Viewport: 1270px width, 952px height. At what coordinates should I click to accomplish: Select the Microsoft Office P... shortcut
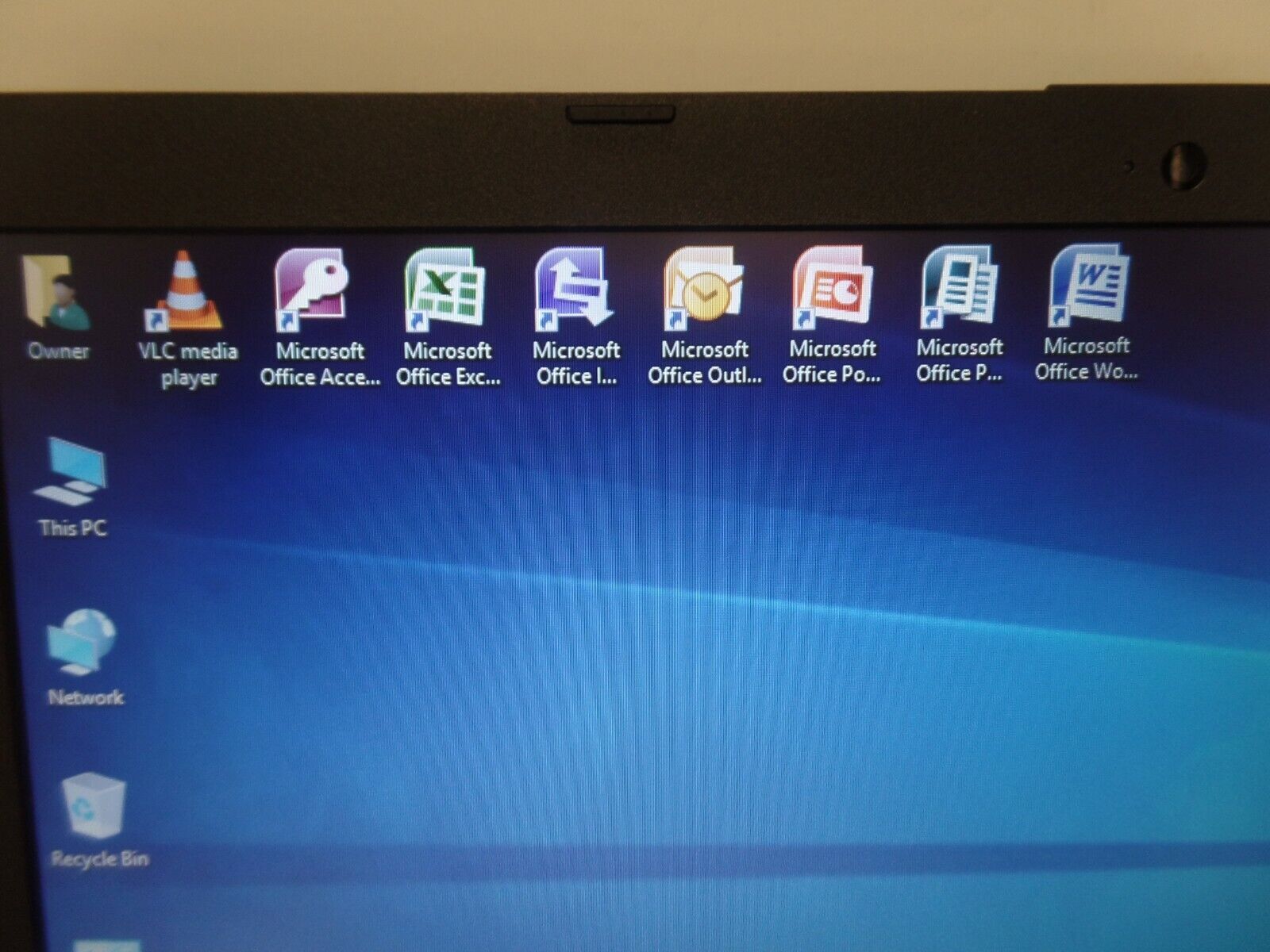click(959, 286)
